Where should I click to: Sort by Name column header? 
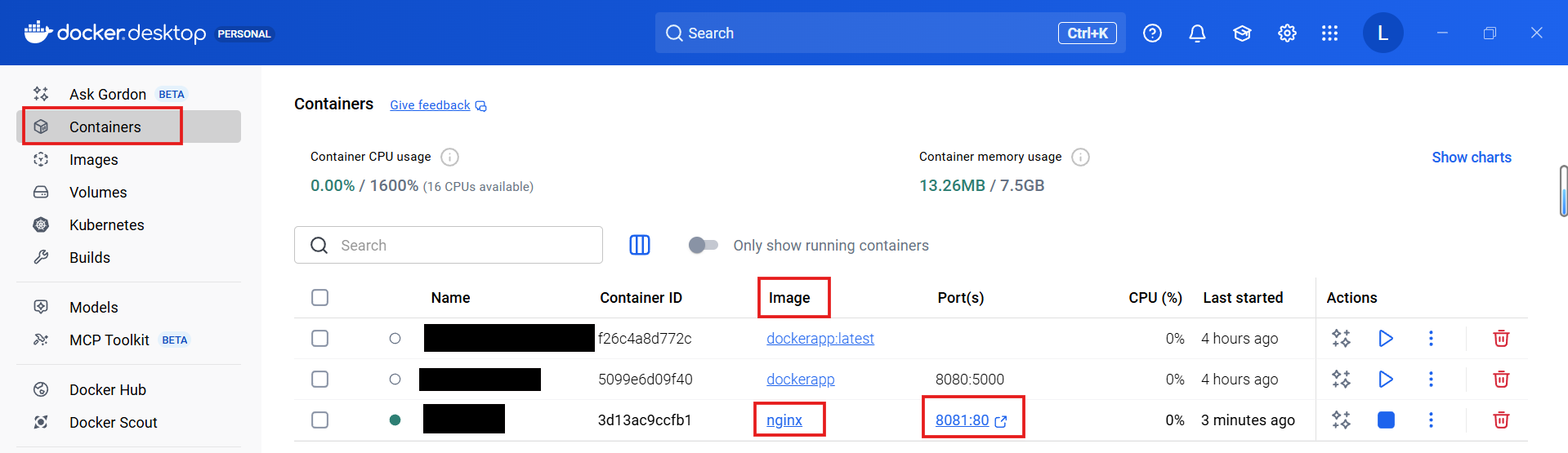tap(451, 298)
